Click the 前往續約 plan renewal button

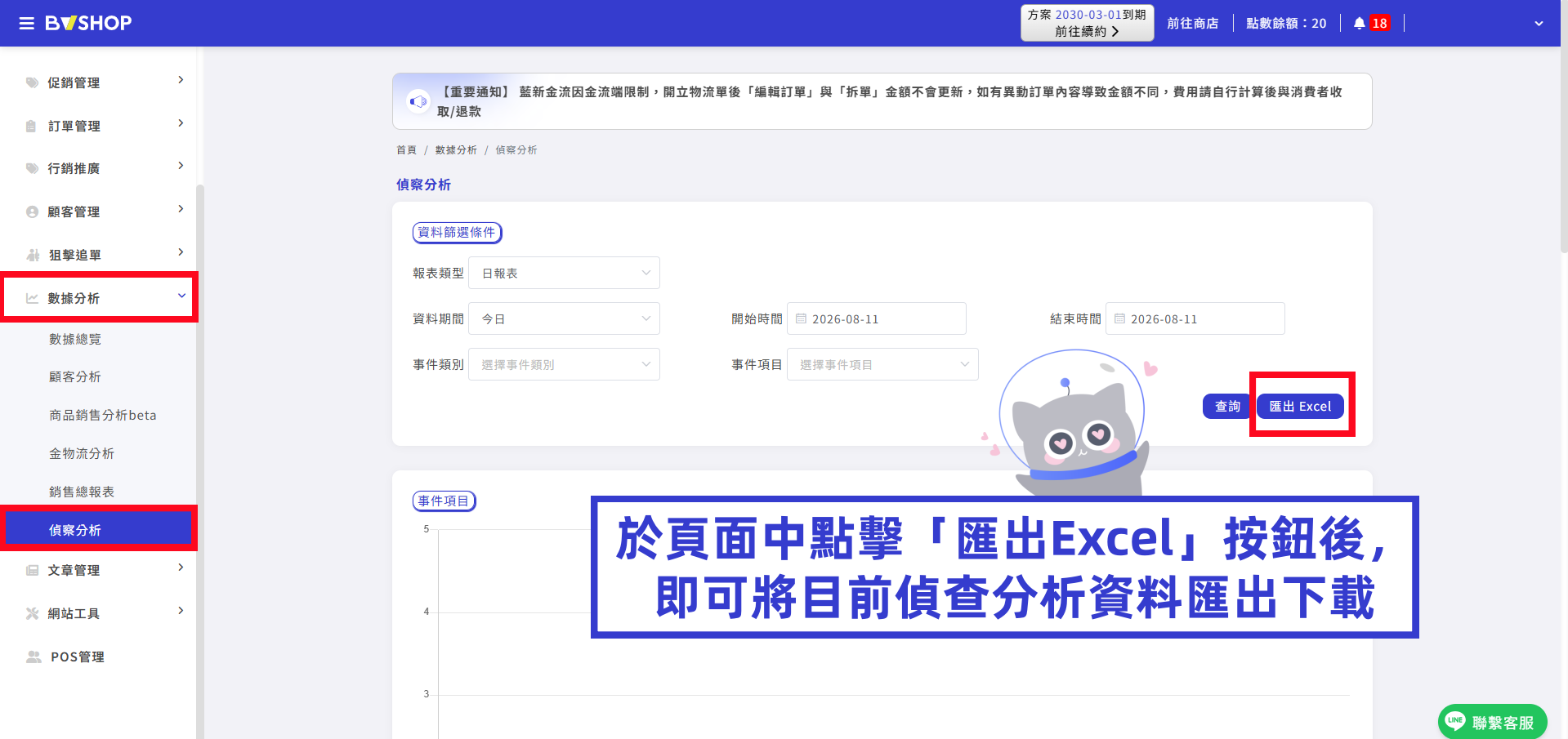point(1087,23)
